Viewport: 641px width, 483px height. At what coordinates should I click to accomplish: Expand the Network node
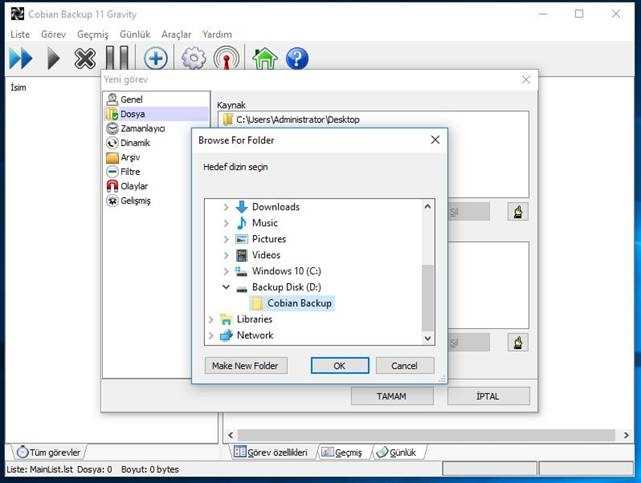pos(211,335)
